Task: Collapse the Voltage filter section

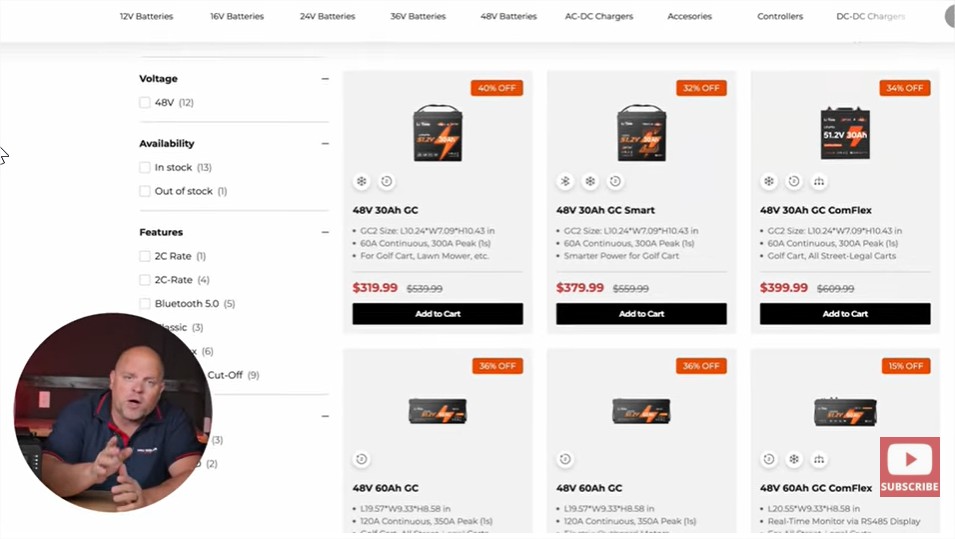Action: 325,79
